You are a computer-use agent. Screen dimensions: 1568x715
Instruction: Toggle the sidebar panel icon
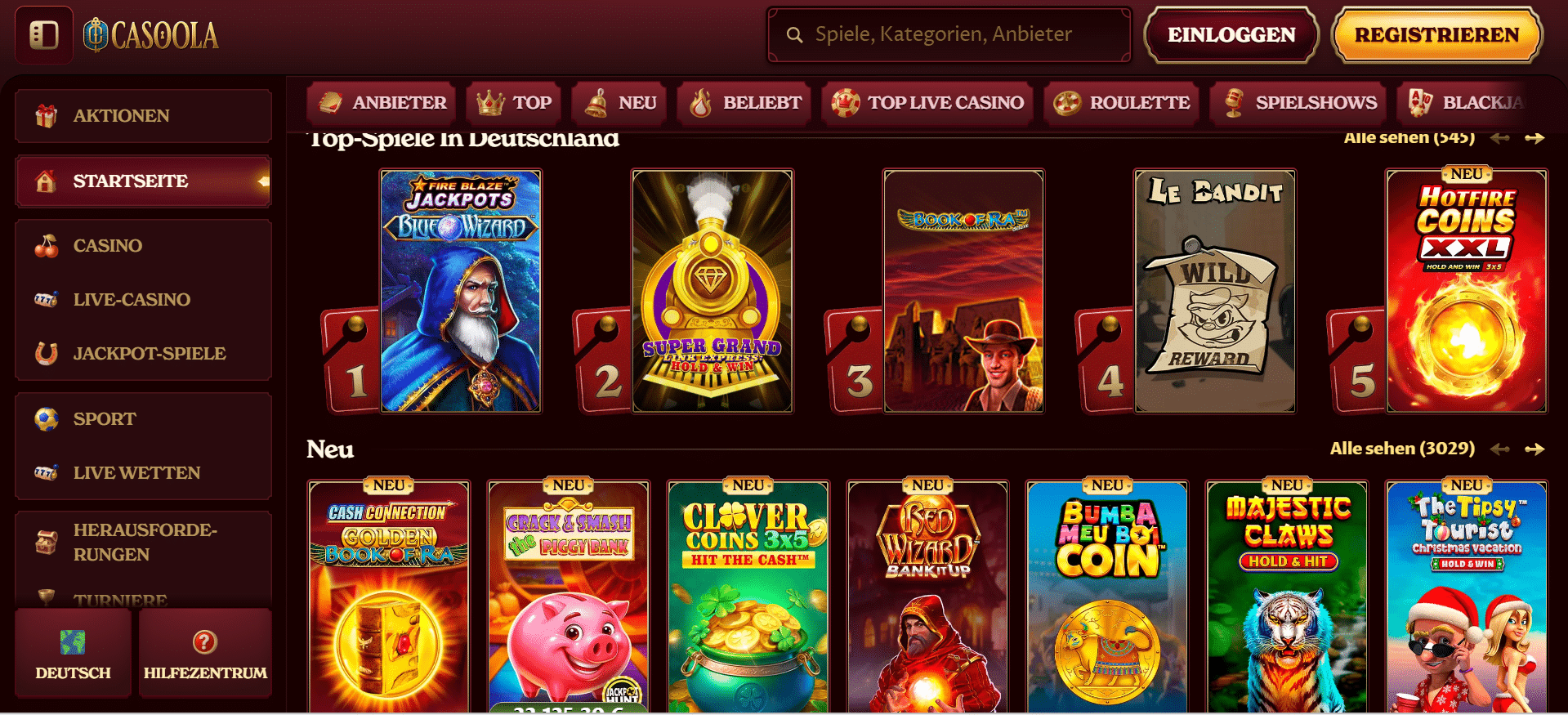click(44, 35)
